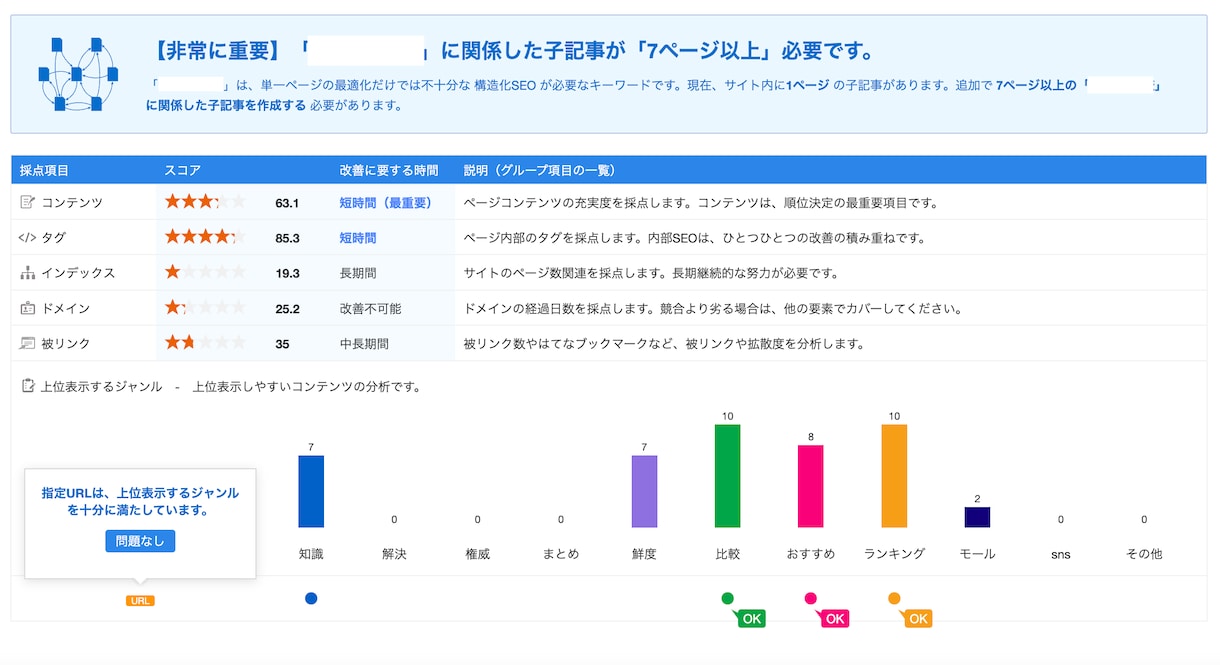The image size is (1220, 665).
Task: Click the ドメイン star rating
Action: pos(205,308)
